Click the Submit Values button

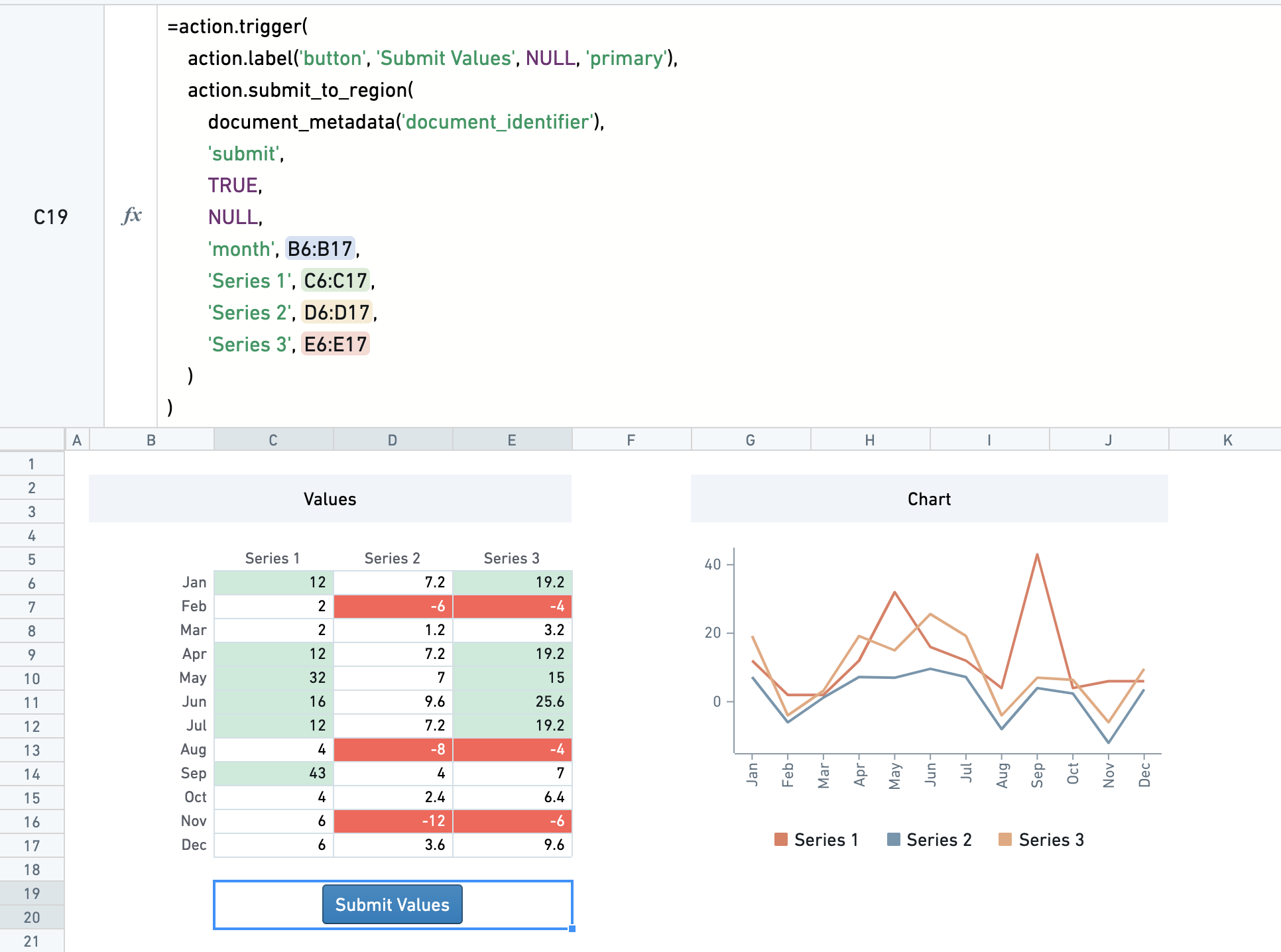click(x=393, y=904)
